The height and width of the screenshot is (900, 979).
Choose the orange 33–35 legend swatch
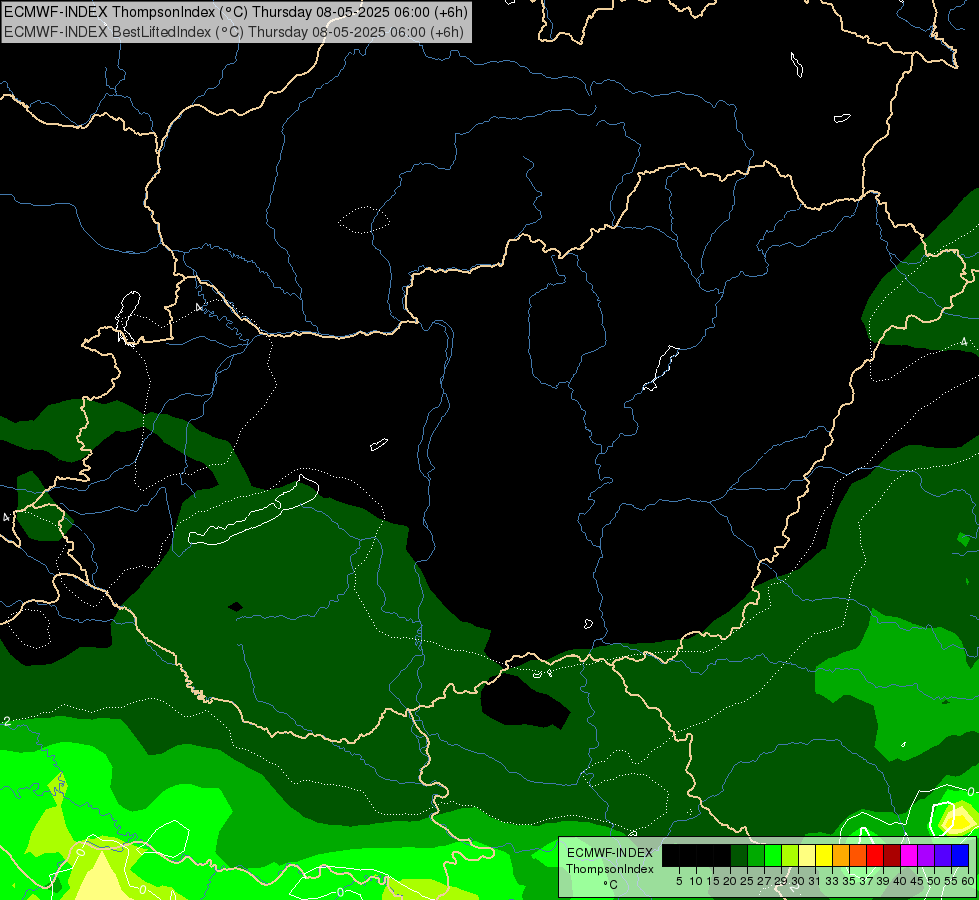point(841,855)
